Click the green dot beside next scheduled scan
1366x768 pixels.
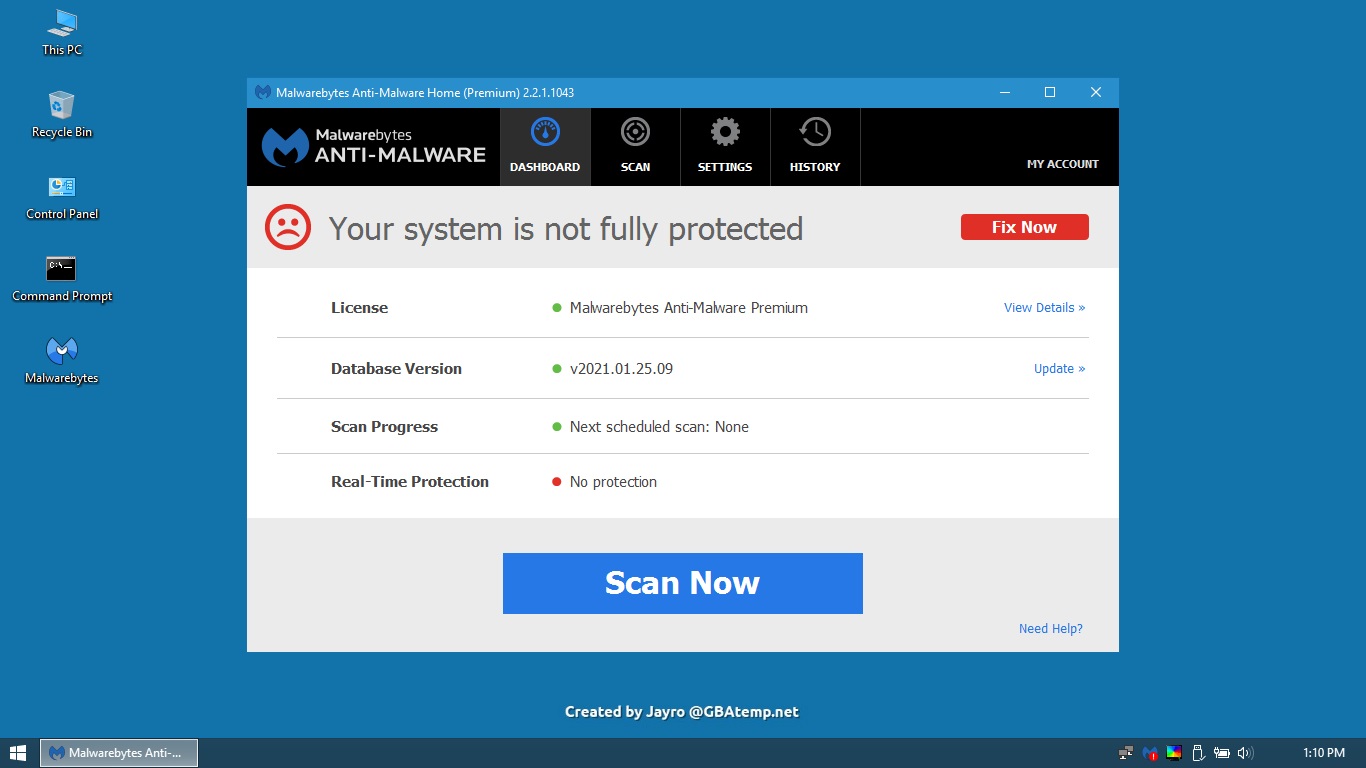point(557,427)
